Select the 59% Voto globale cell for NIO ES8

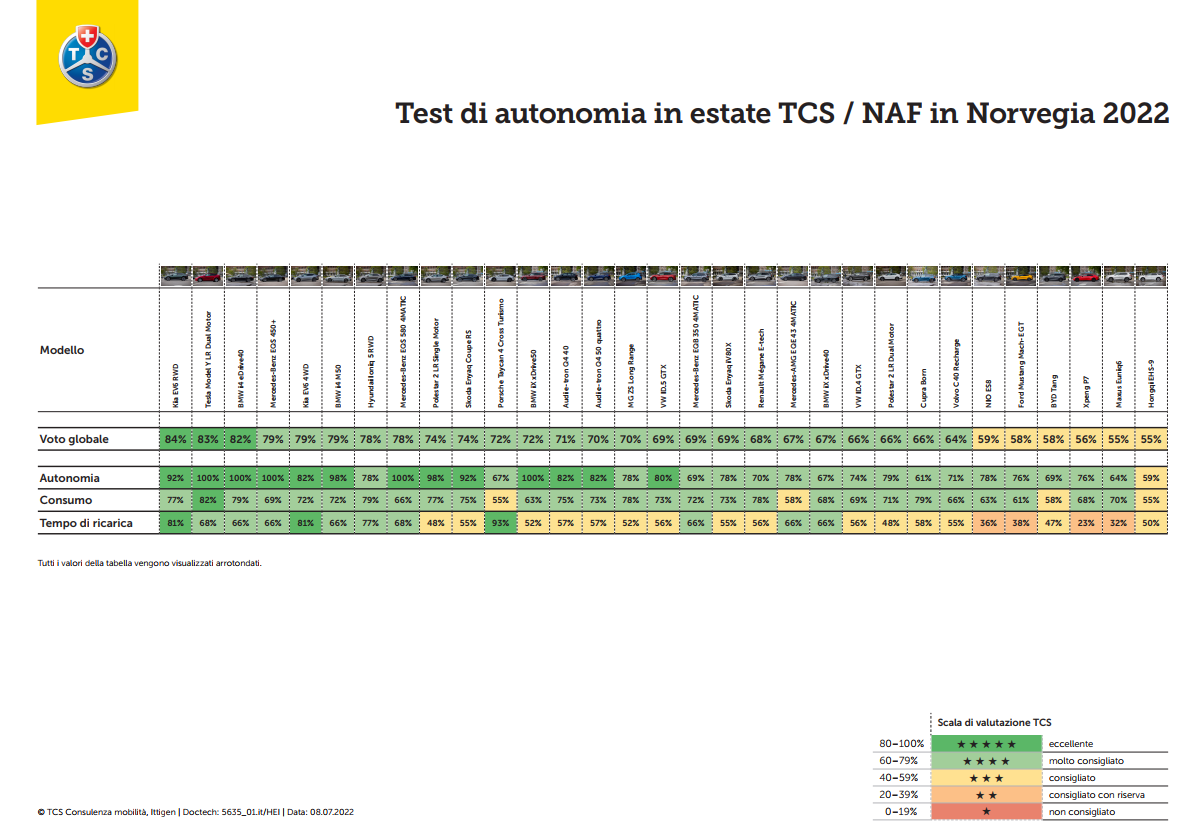coord(988,439)
